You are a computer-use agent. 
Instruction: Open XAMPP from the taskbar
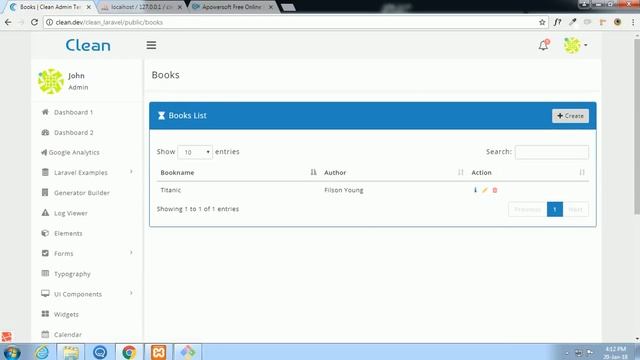click(158, 352)
